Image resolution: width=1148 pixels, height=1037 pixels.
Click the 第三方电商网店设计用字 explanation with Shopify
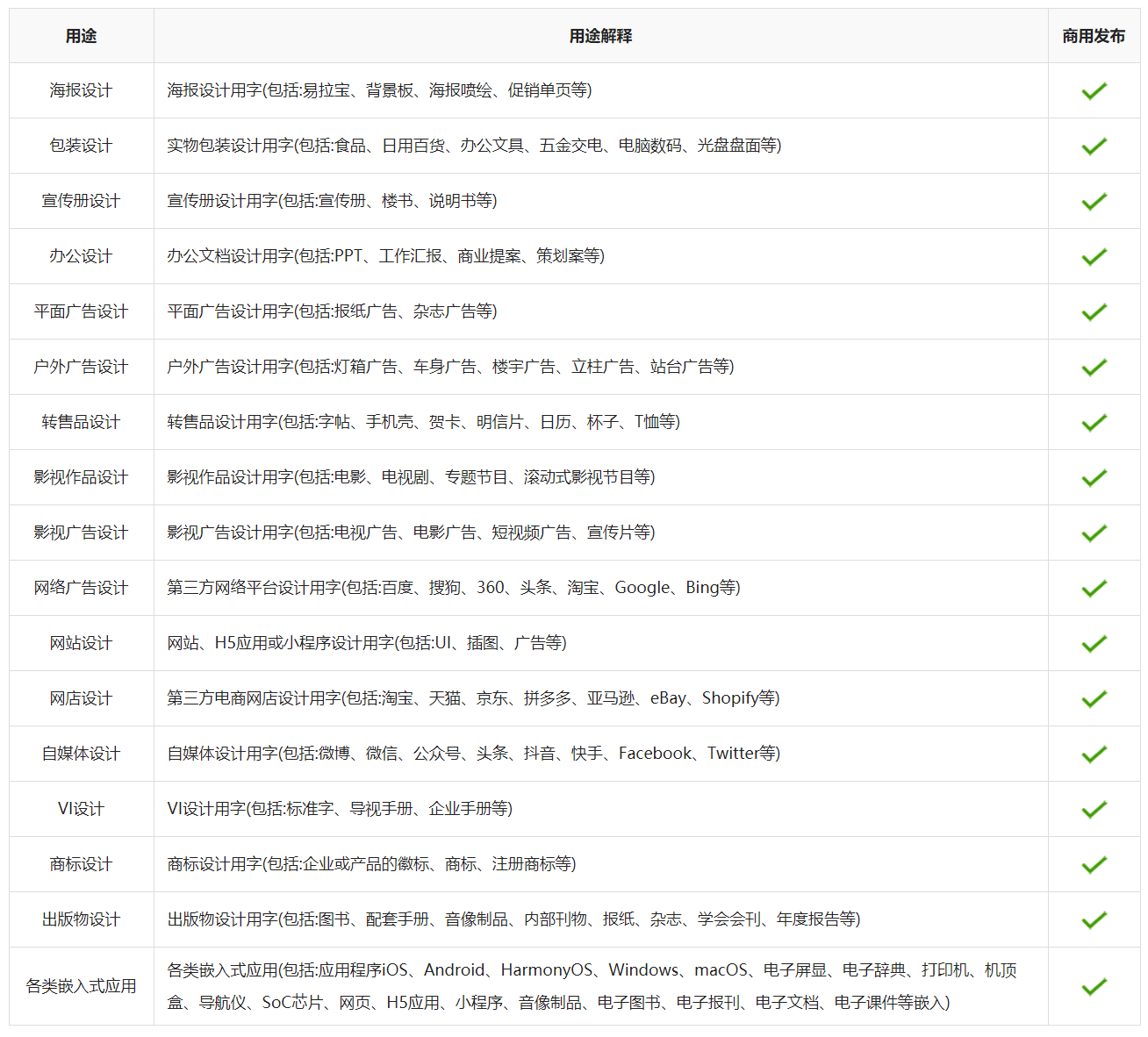473,698
